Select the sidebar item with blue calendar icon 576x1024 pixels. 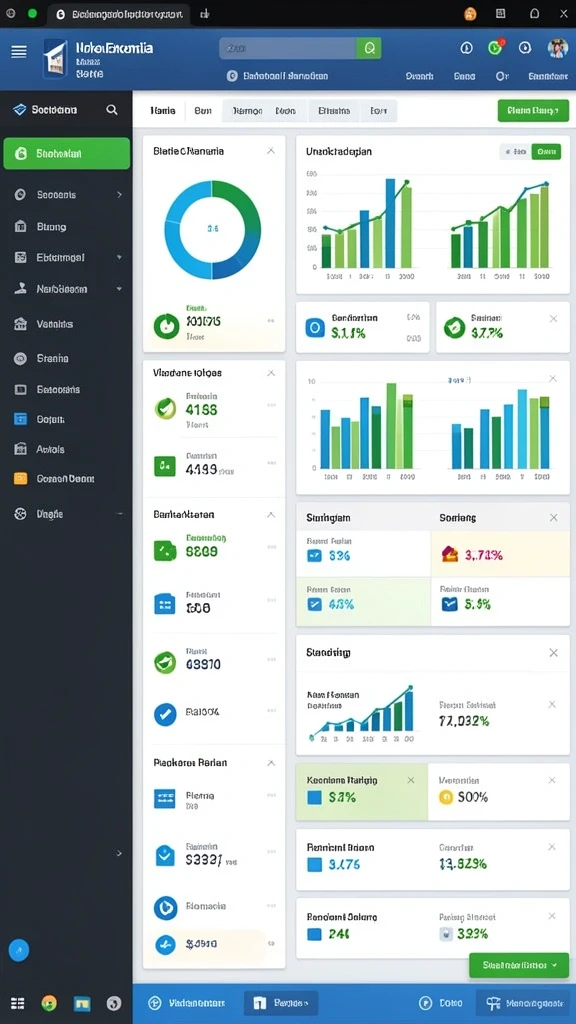tap(65, 419)
